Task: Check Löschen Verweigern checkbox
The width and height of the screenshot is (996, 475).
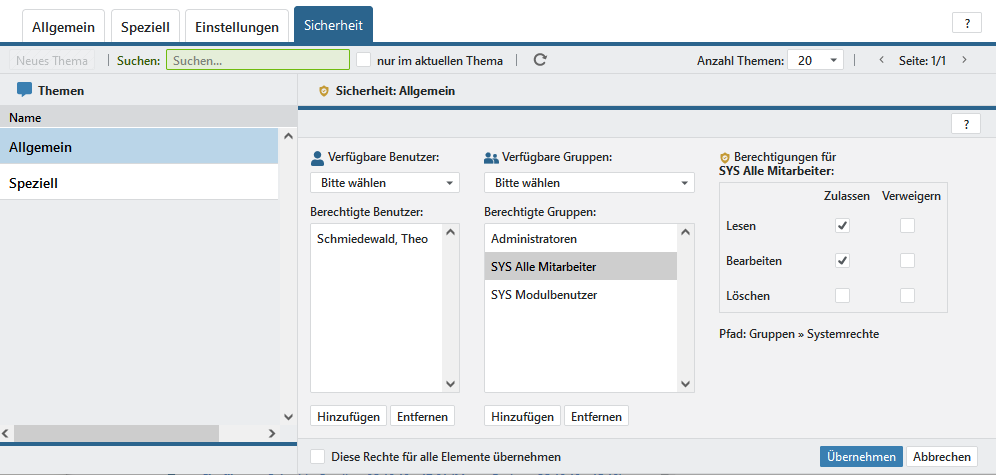Action: [907, 296]
